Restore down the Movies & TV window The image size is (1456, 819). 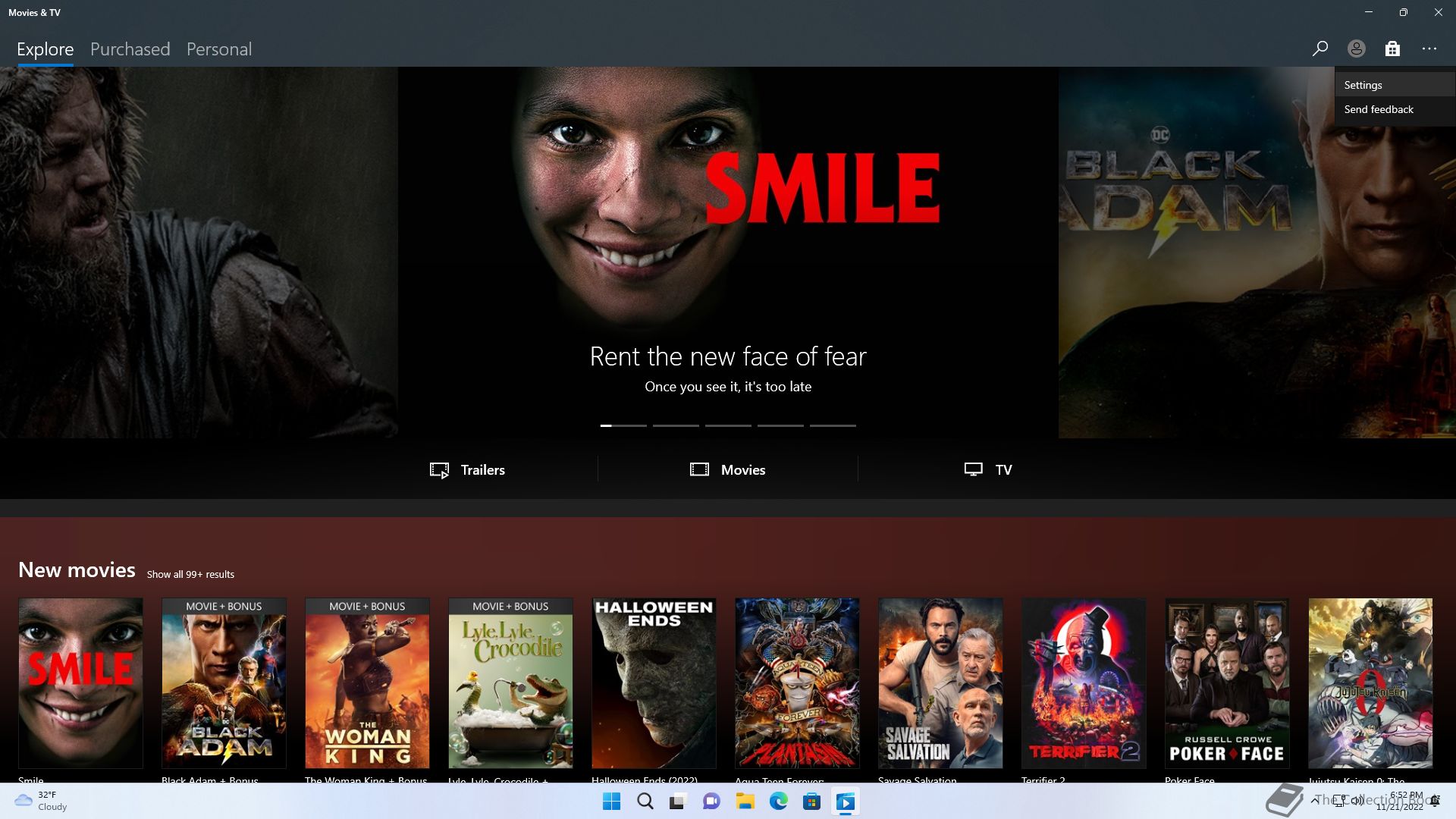pos(1404,12)
